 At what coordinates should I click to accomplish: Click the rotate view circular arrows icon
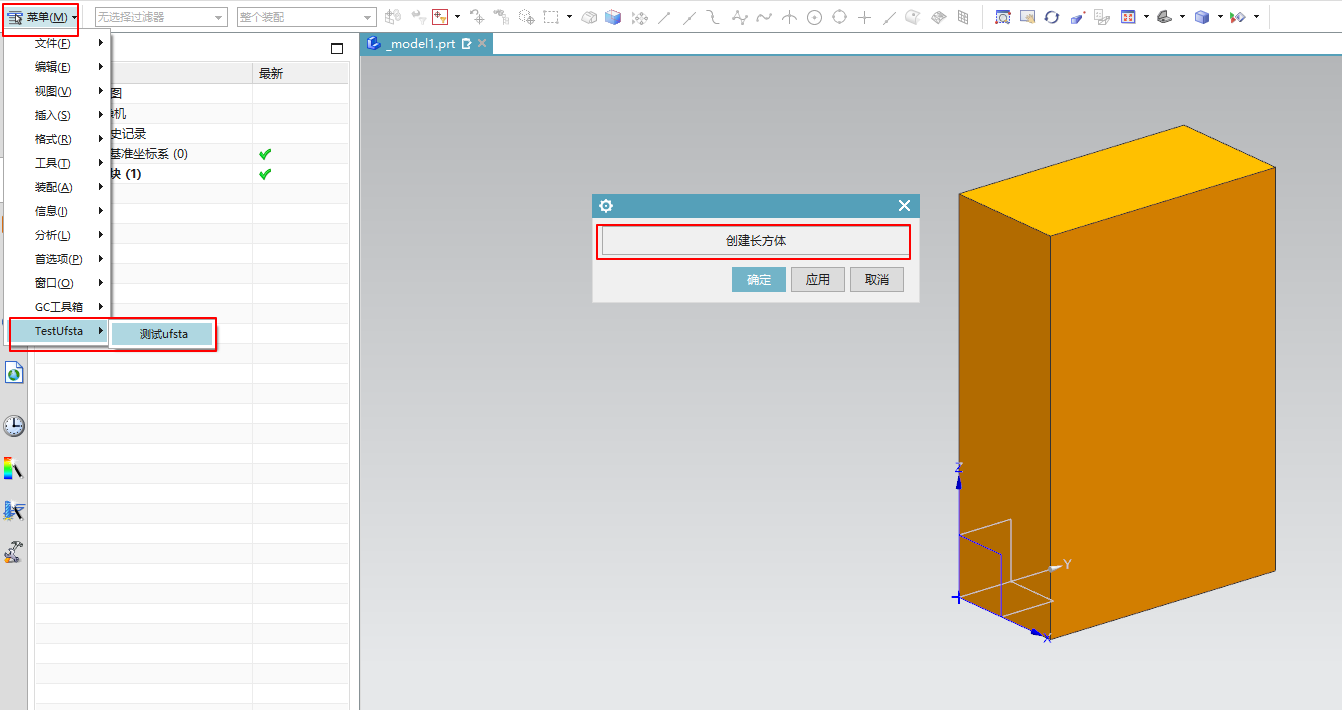pyautogui.click(x=1052, y=17)
